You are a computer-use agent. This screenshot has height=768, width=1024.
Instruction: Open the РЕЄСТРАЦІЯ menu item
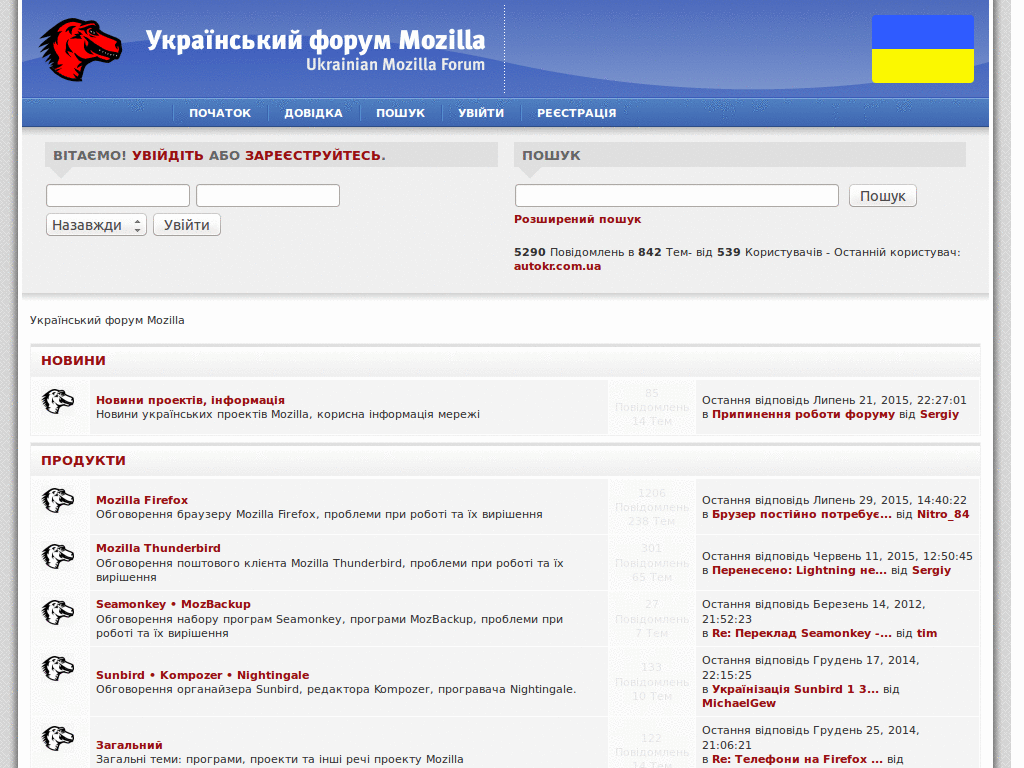click(x=577, y=113)
